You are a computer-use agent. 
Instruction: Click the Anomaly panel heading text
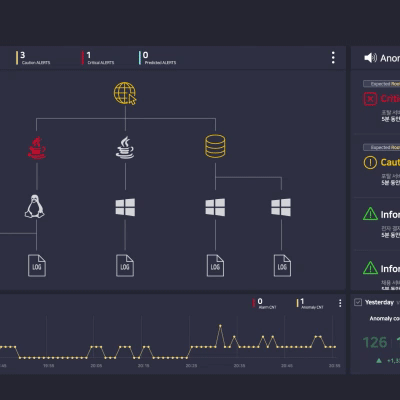(x=390, y=58)
